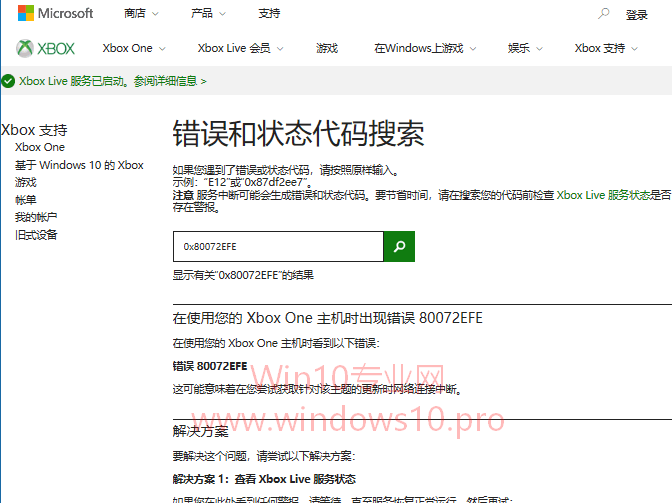Click the Microsoft logo

55,13
